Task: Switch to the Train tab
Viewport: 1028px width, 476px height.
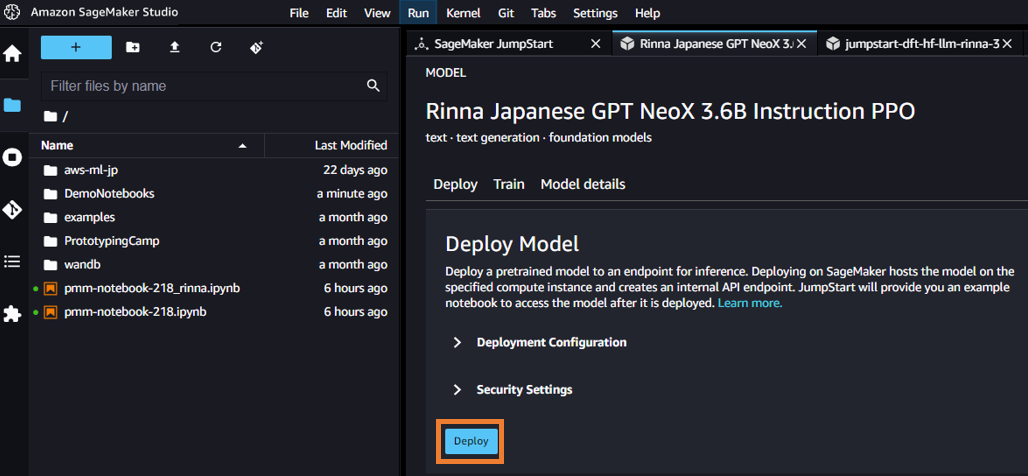Action: coord(509,184)
